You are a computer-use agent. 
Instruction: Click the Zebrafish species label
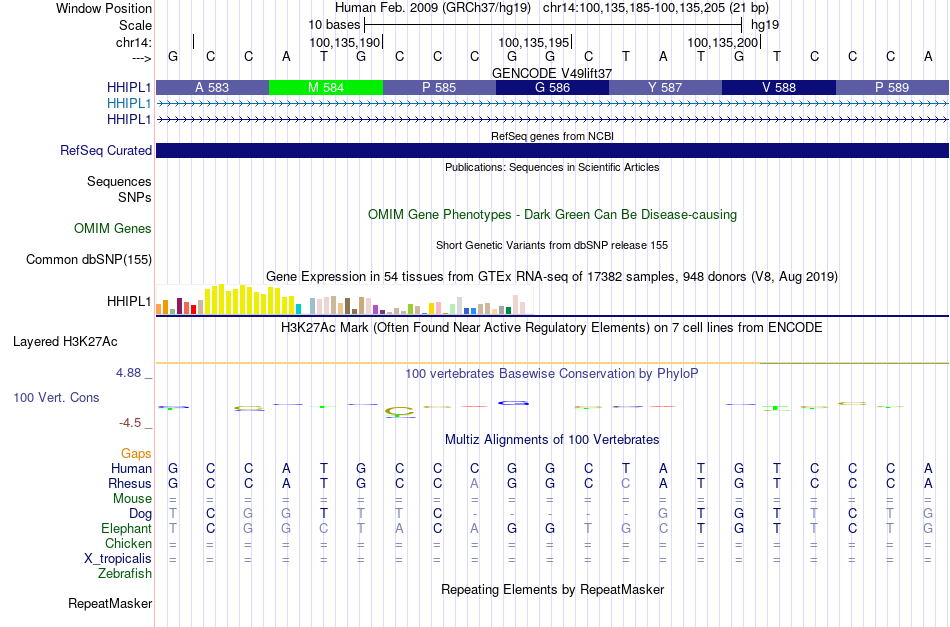125,574
